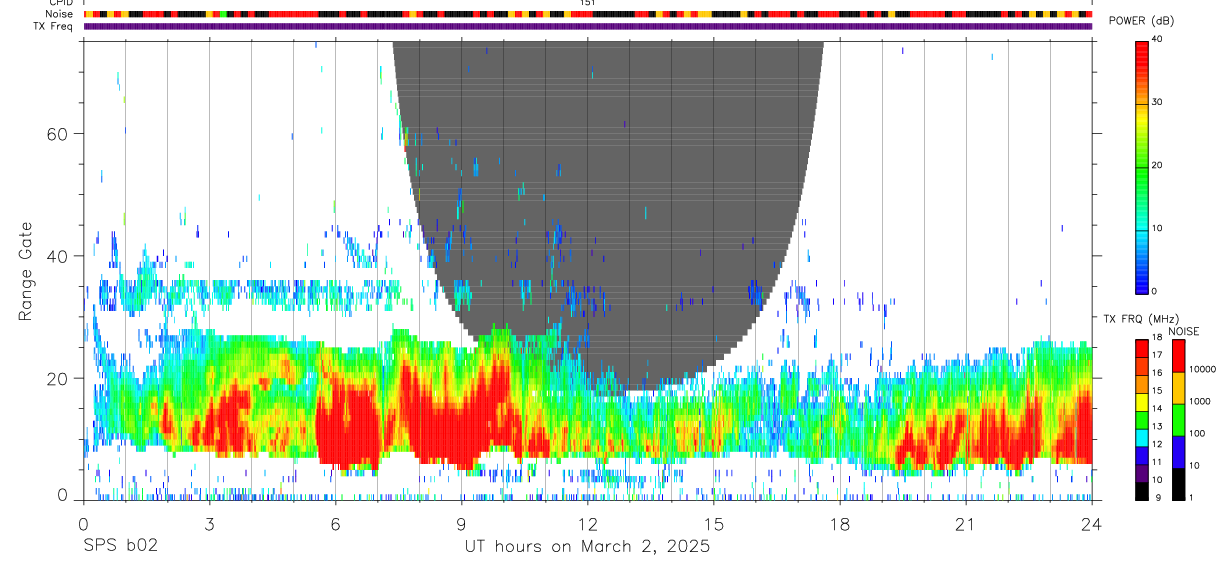Screen dimensions: 1228x567
Task: Click the 1 label on NOISE scale
Action: [1192, 497]
